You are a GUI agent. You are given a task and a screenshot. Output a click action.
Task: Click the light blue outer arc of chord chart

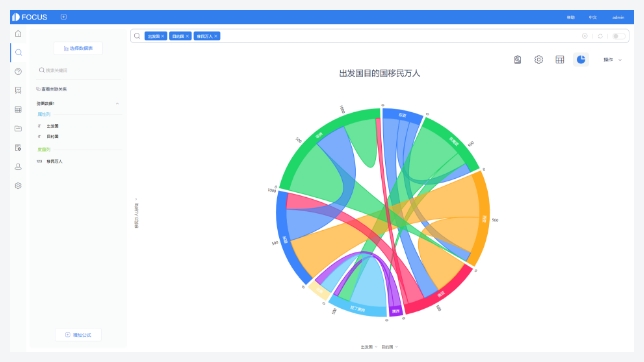tap(356, 308)
